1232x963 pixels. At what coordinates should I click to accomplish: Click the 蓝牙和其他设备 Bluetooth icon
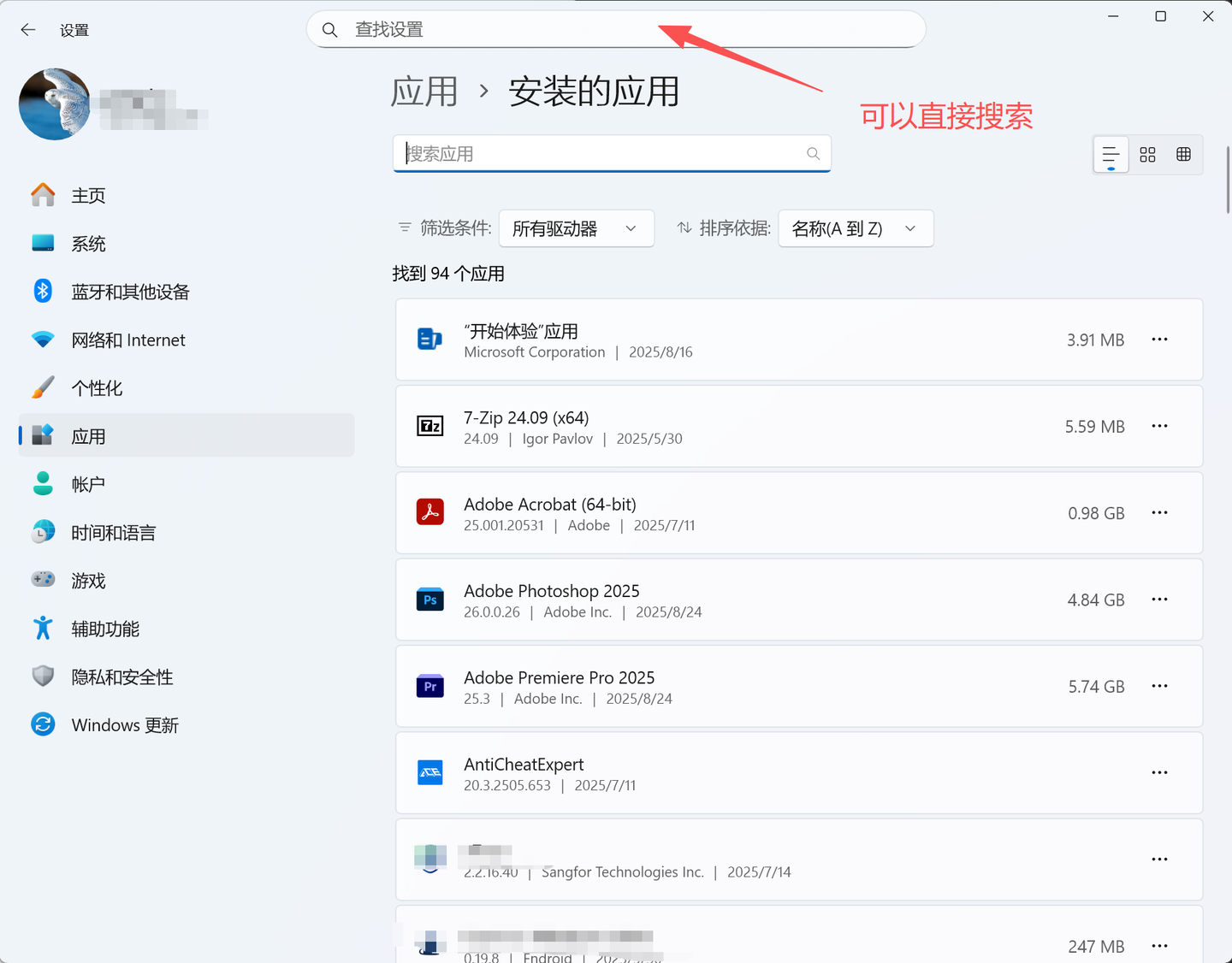(43, 291)
